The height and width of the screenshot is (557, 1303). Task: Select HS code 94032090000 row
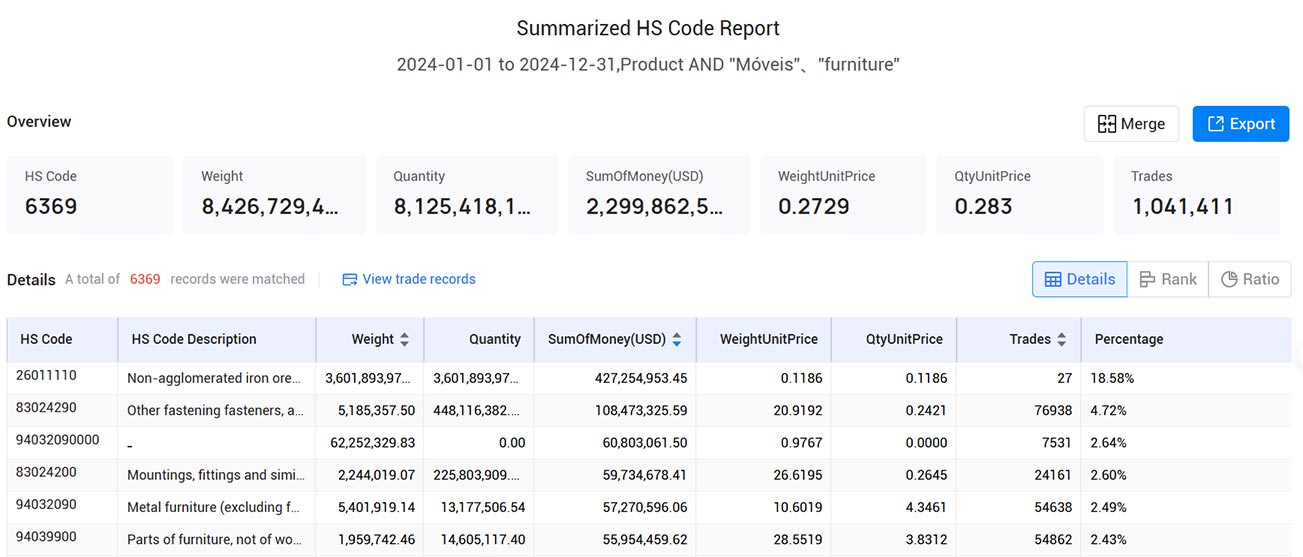point(649,442)
